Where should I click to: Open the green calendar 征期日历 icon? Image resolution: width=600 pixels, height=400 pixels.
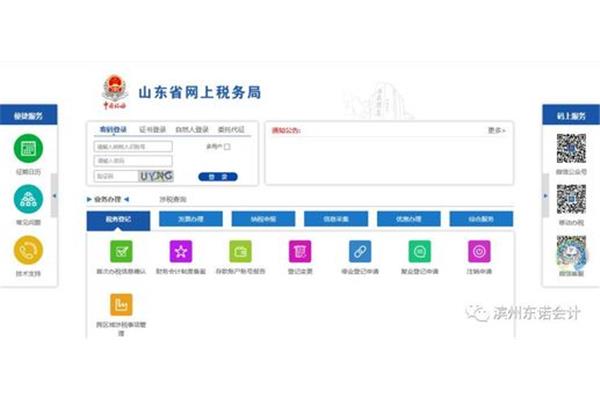(x=28, y=149)
